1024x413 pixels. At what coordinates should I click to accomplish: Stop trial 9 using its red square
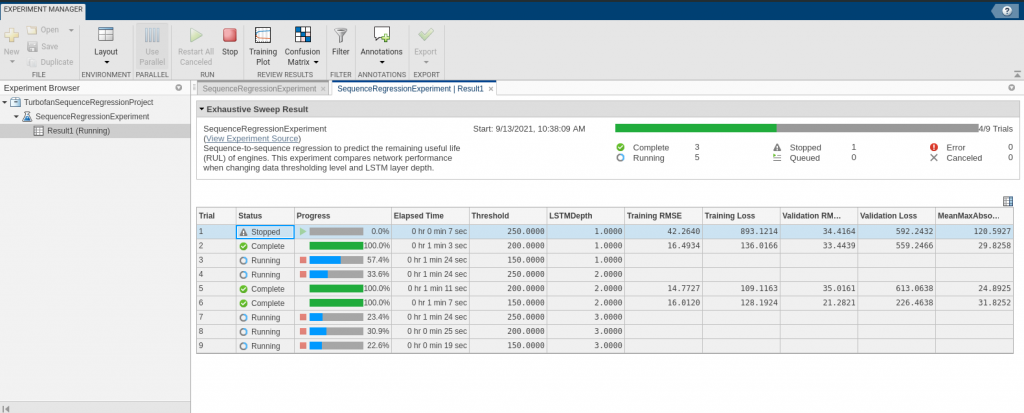click(303, 346)
